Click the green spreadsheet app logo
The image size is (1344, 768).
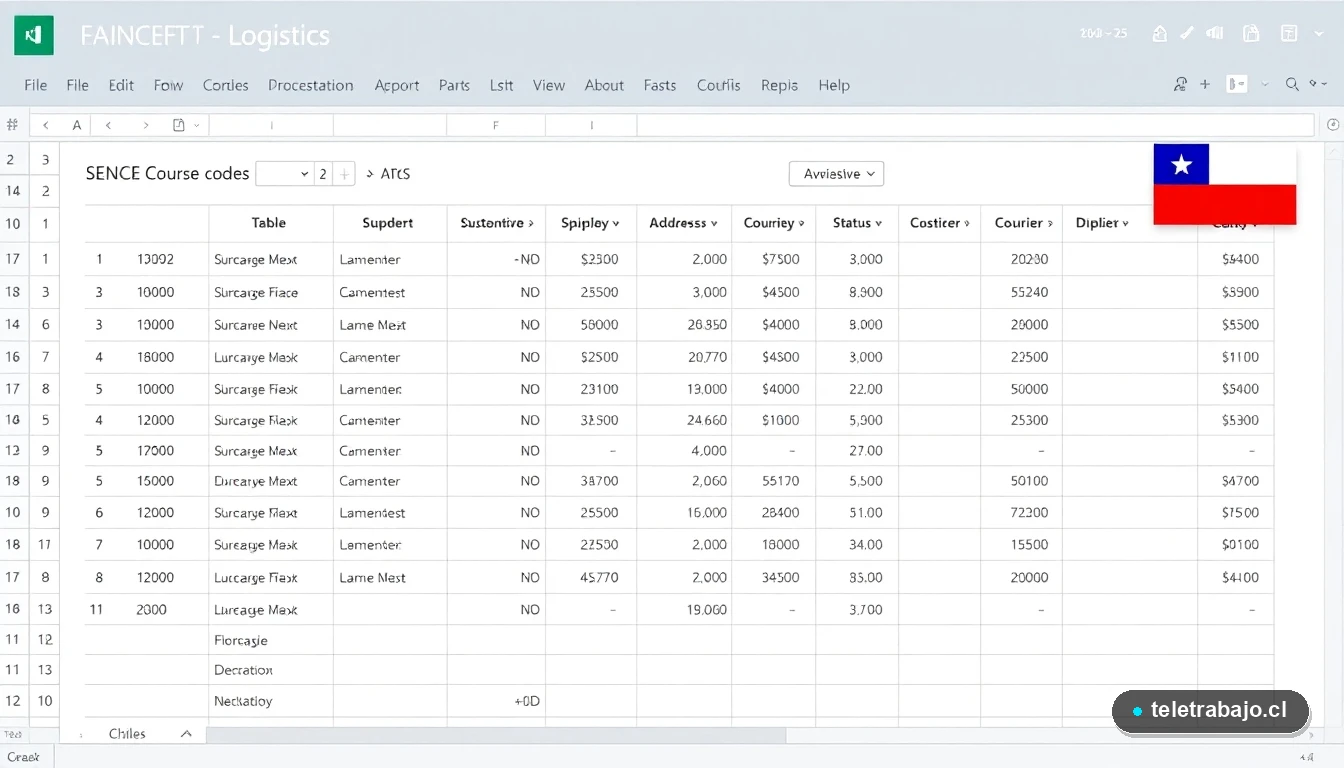tap(33, 33)
